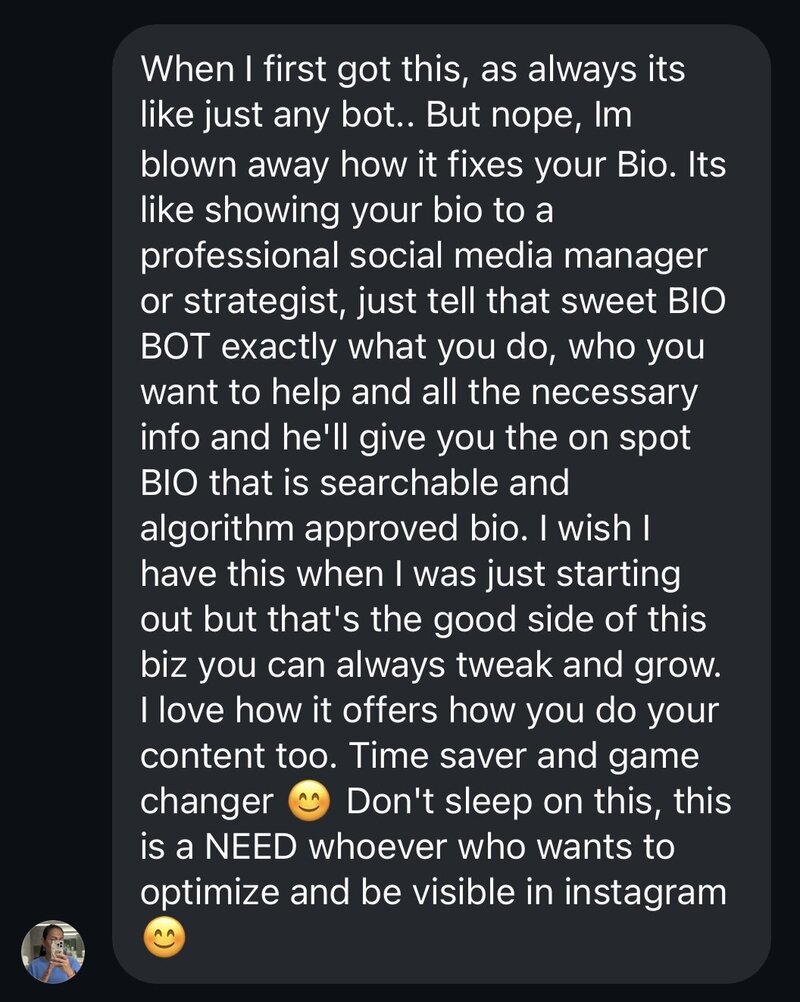The width and height of the screenshot is (800, 1002).
Task: Click the phrase "algorithm approved bio"
Action: click(x=327, y=529)
